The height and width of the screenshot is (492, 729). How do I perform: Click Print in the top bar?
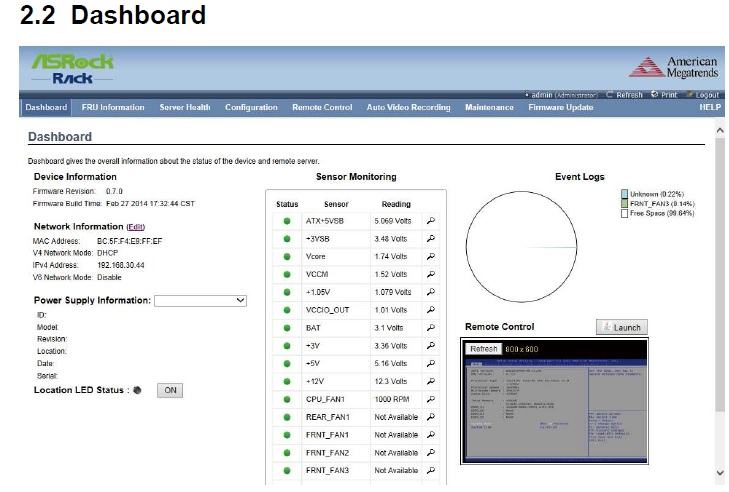(x=664, y=94)
